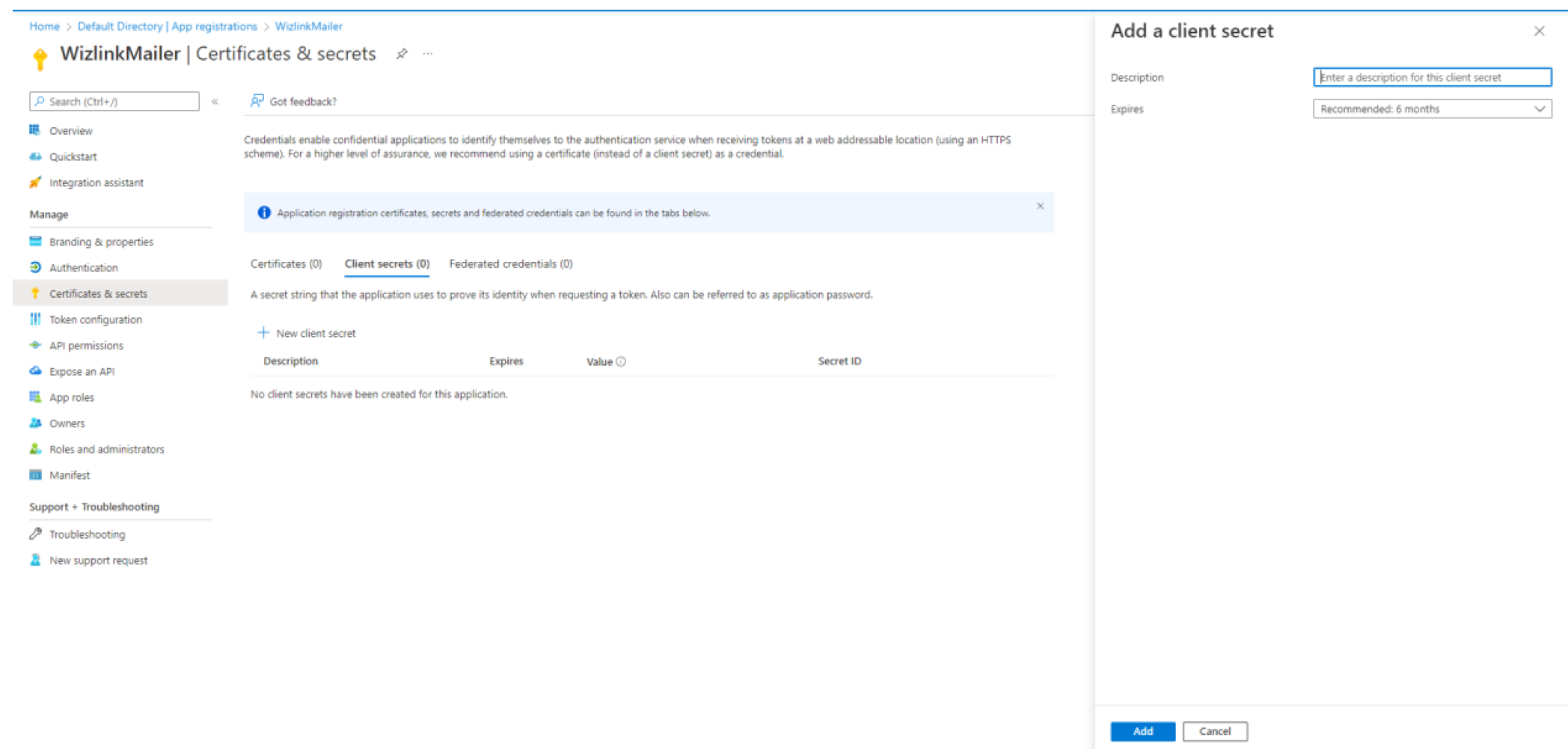Click the Secret ID column header
The image size is (1568, 749).
click(839, 361)
